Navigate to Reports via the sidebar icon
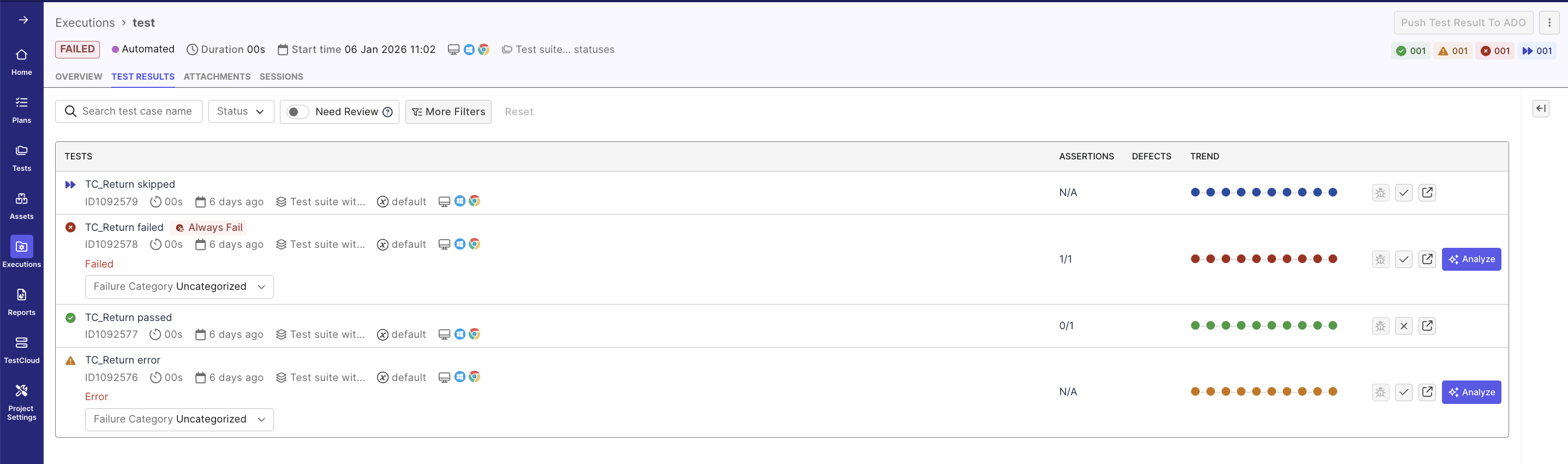Viewport: 1568px width, 464px height. (x=21, y=302)
